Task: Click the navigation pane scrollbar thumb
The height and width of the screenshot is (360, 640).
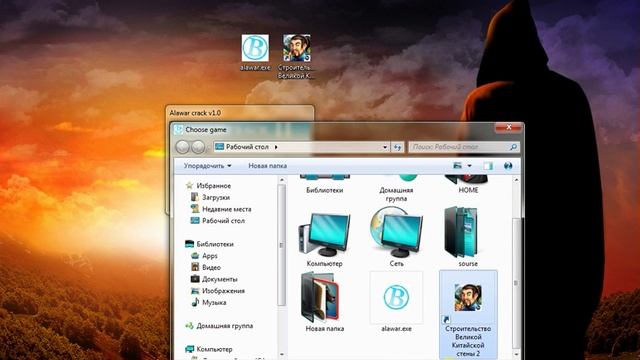Action: [282, 245]
